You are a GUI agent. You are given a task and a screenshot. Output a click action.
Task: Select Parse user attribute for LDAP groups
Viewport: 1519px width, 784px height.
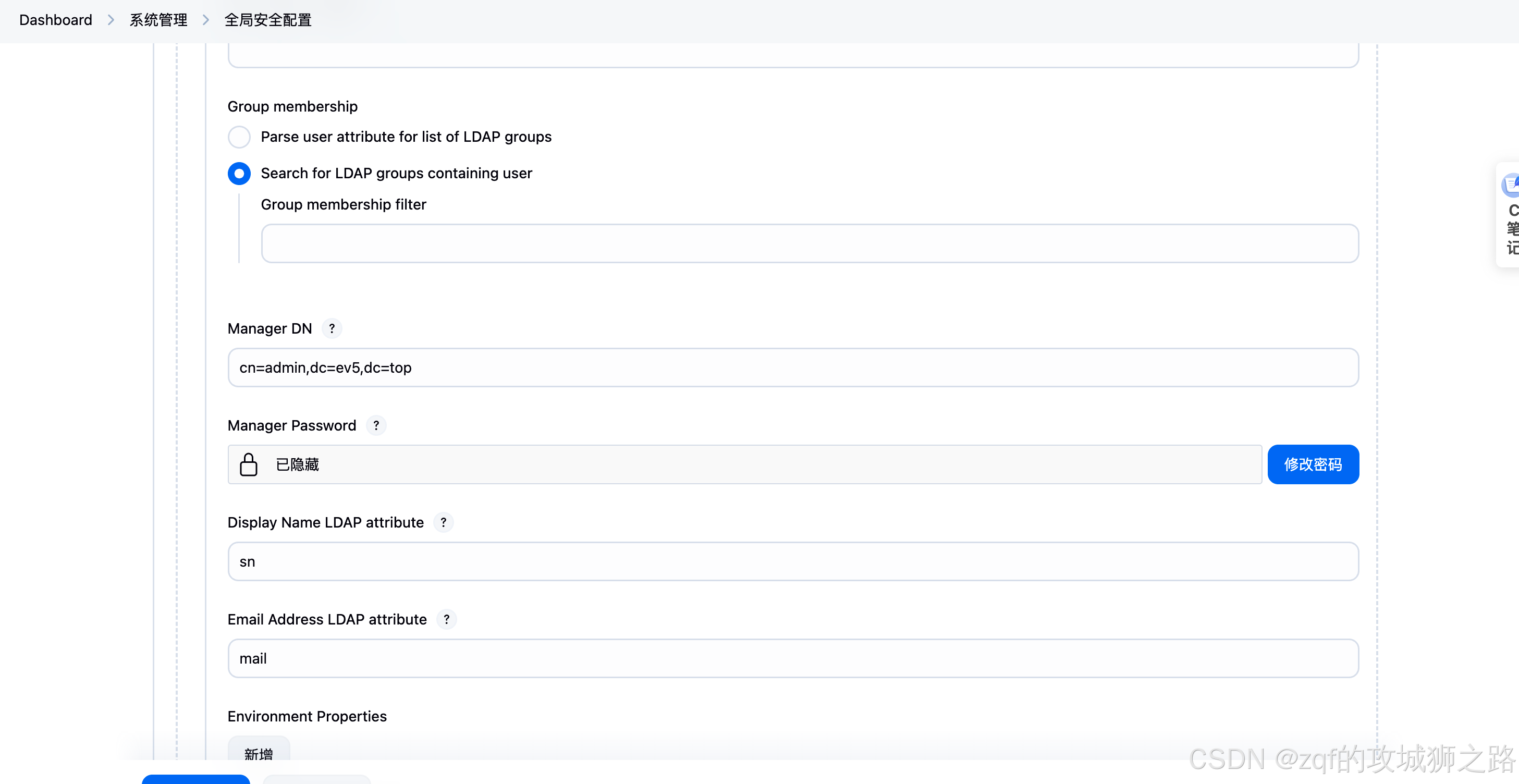click(239, 137)
